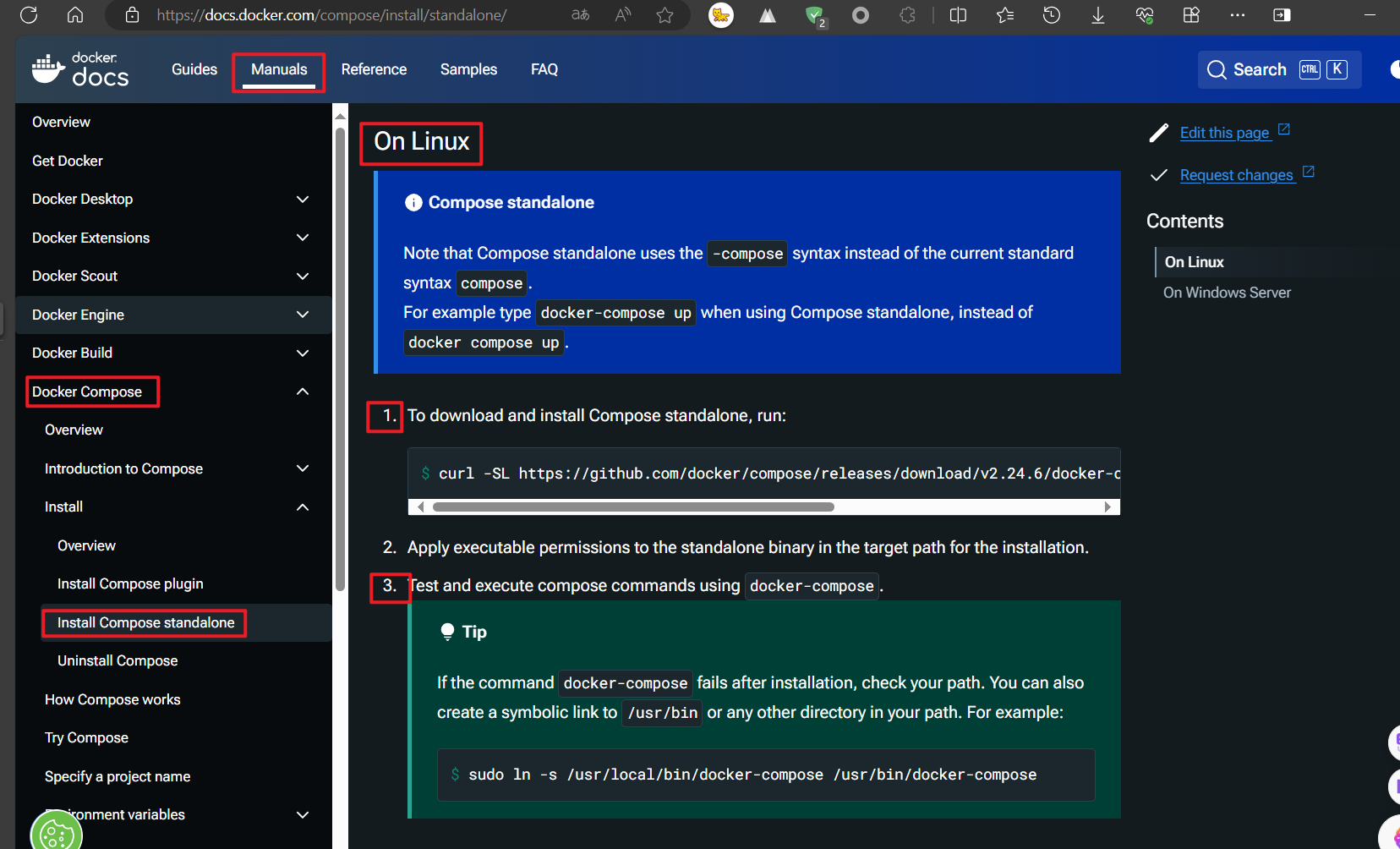This screenshot has width=1400, height=849.
Task: Expand the Docker Desktop section
Action: click(x=303, y=200)
